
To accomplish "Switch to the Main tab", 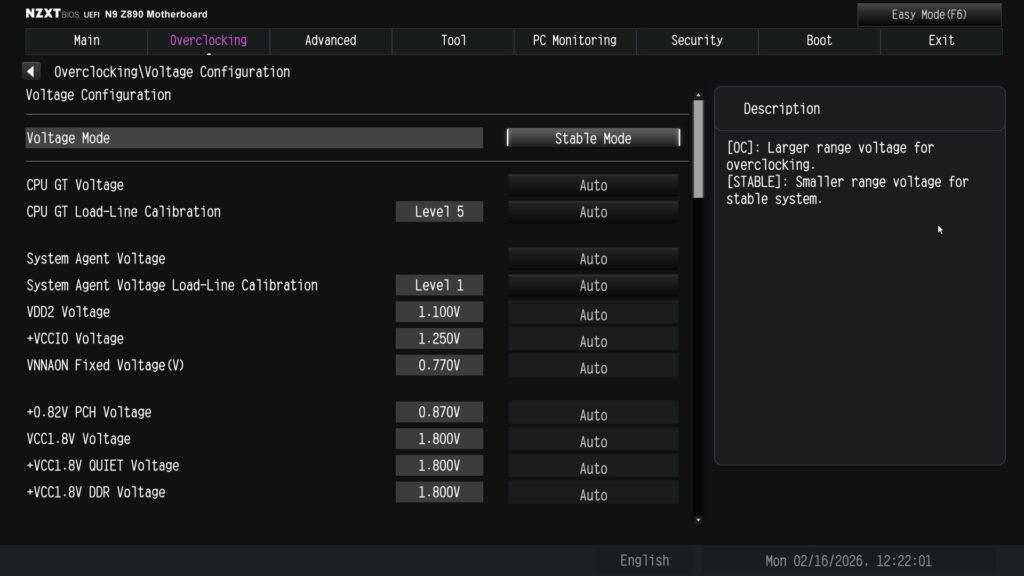I will [87, 41].
